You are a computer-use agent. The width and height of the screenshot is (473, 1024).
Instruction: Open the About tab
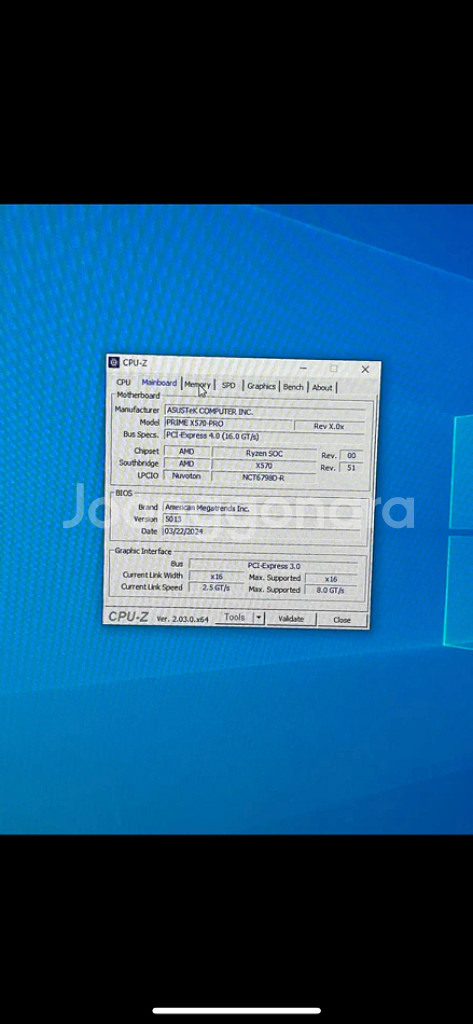(322, 387)
